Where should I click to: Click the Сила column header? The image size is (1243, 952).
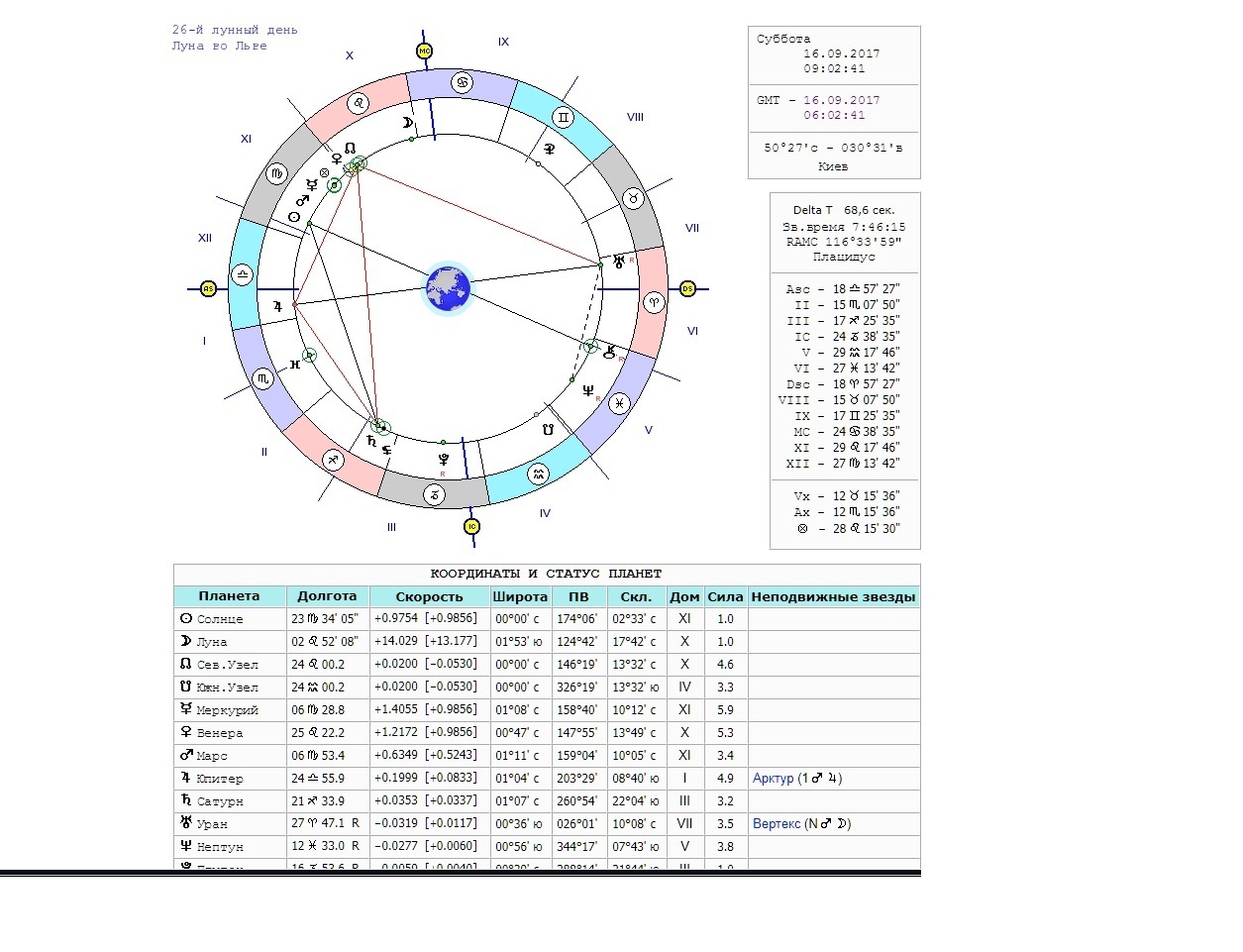click(726, 596)
